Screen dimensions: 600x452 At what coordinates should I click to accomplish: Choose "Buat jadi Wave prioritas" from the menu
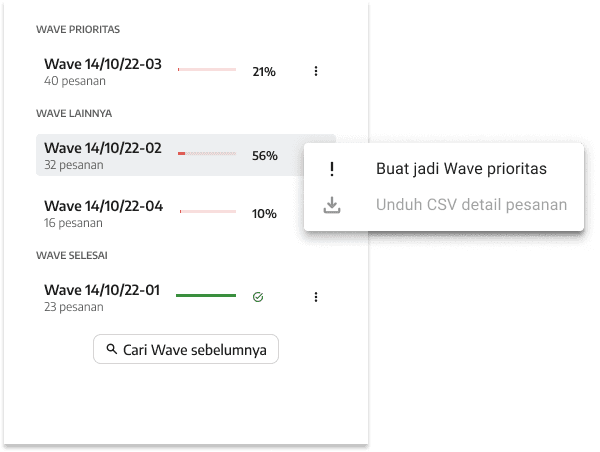(x=461, y=169)
